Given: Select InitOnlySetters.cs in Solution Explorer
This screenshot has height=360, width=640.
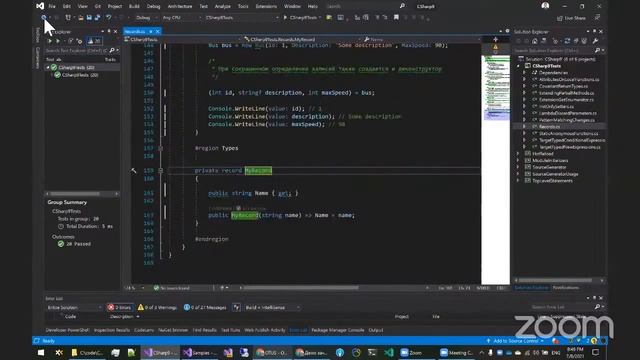Looking at the screenshot, I should point(556,107).
